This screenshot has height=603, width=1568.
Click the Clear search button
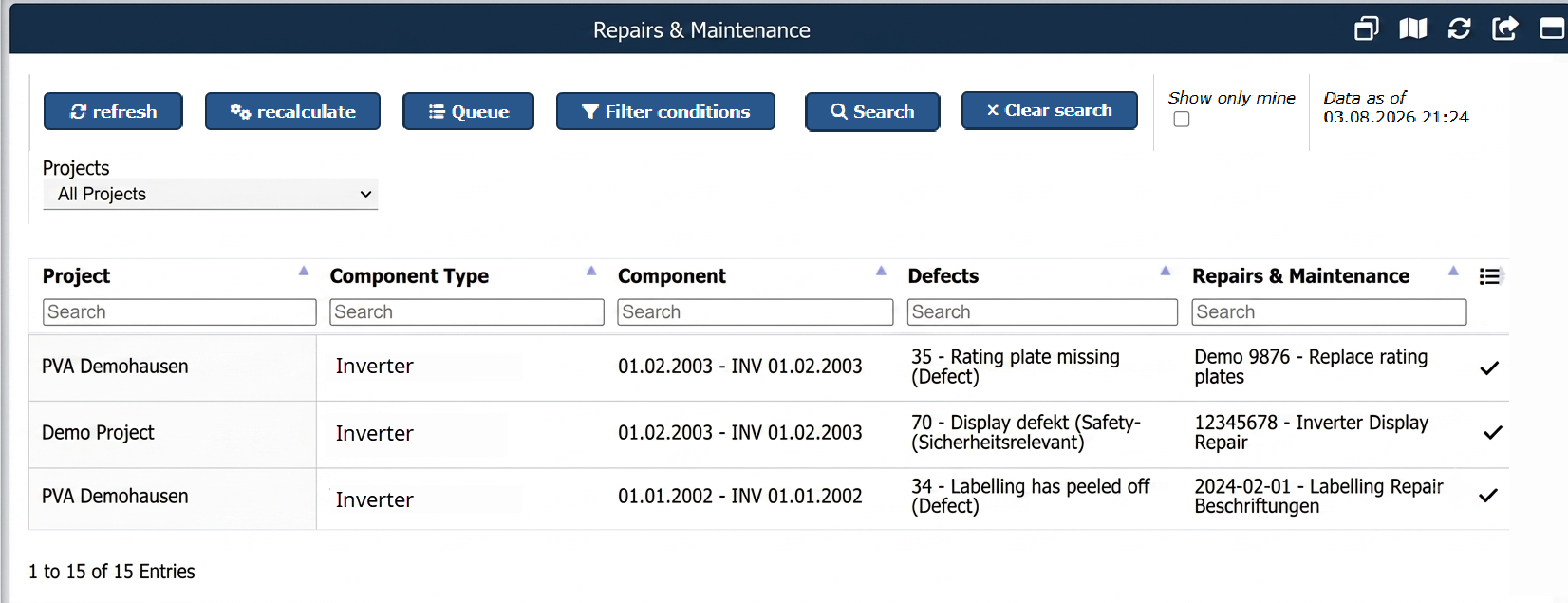pos(1049,110)
